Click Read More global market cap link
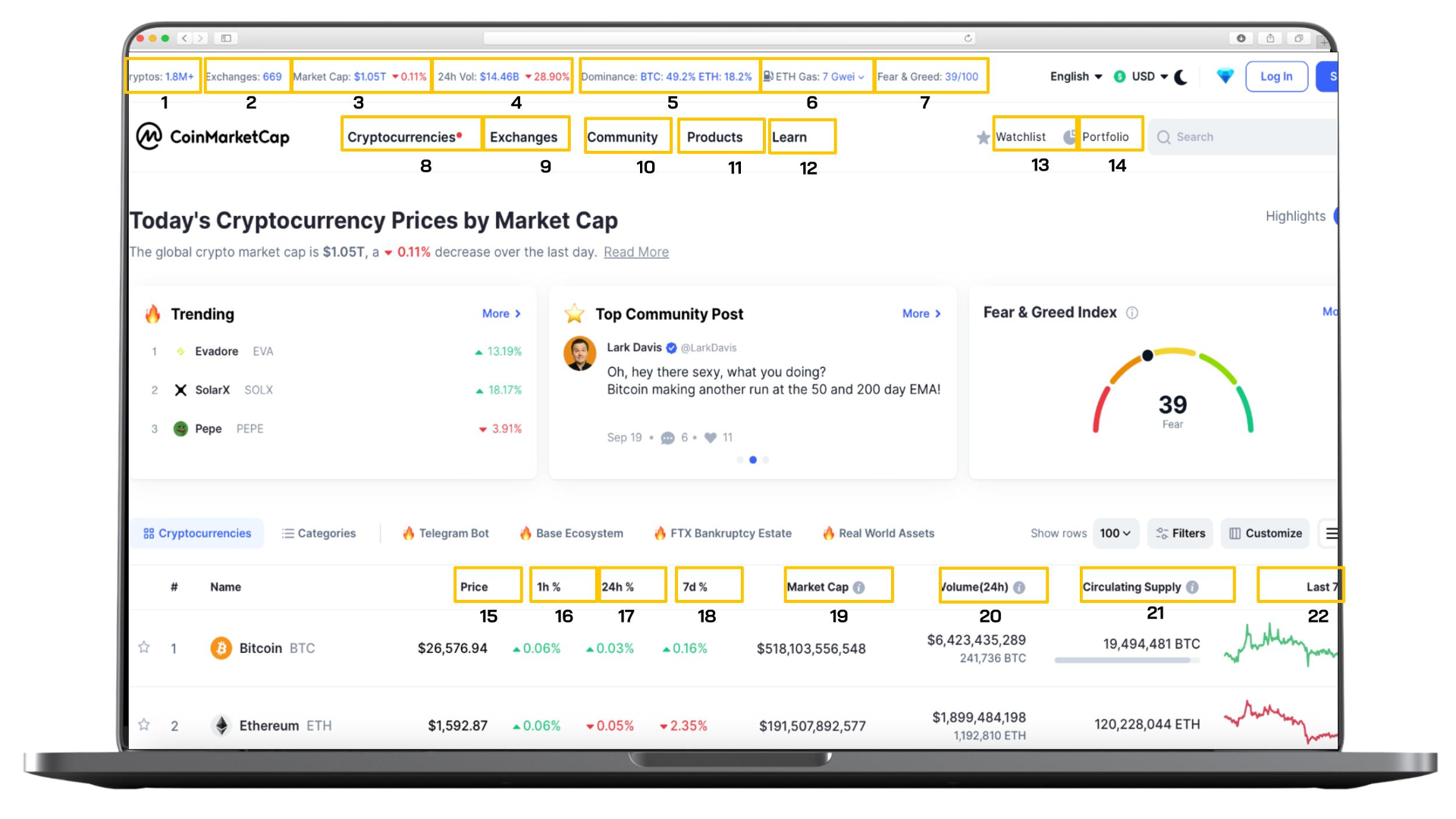The image size is (1456, 819). (637, 252)
